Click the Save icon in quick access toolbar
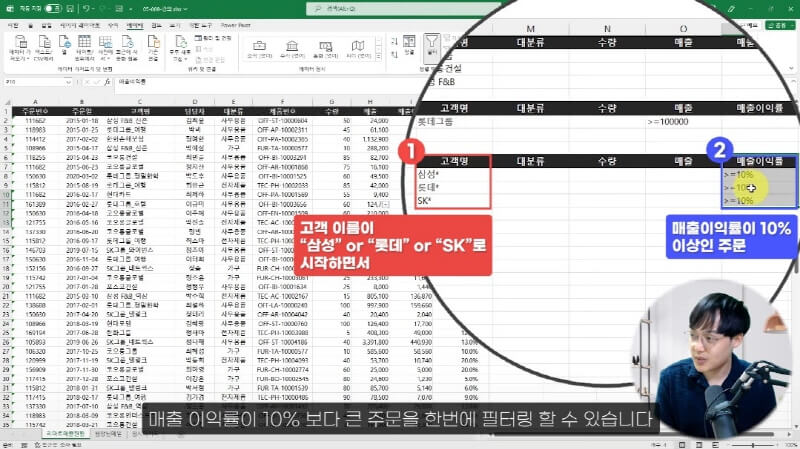Screen dimensions: 800x449 click(x=70, y=9)
